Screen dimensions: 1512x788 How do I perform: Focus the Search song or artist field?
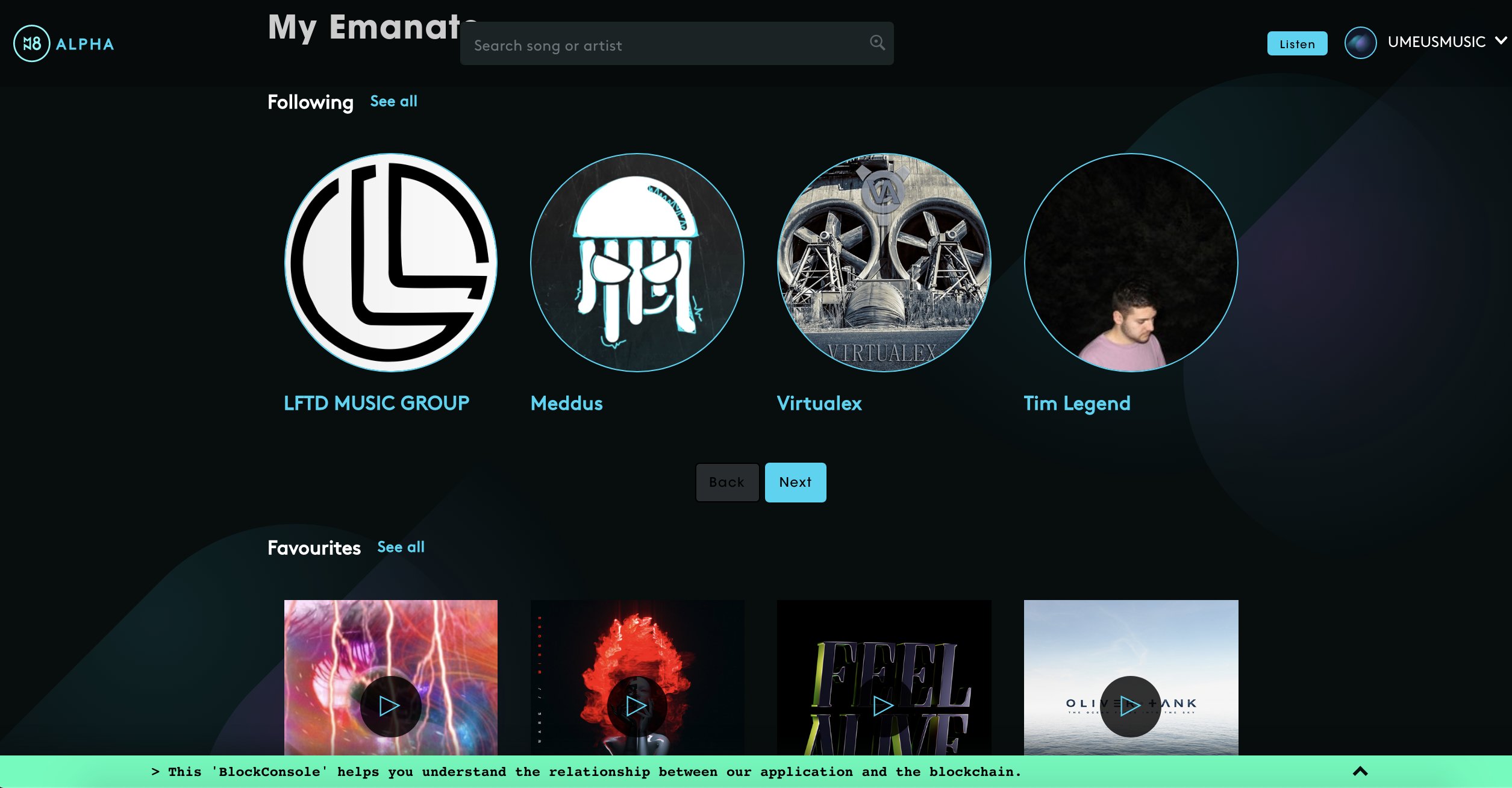pyautogui.click(x=663, y=45)
